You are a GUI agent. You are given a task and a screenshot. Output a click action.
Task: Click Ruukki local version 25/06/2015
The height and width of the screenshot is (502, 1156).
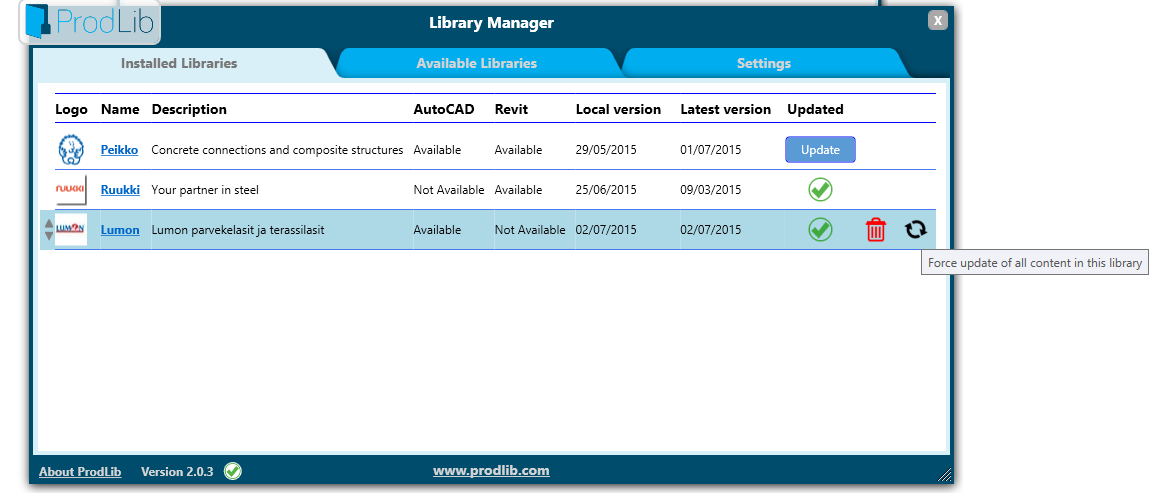(606, 190)
